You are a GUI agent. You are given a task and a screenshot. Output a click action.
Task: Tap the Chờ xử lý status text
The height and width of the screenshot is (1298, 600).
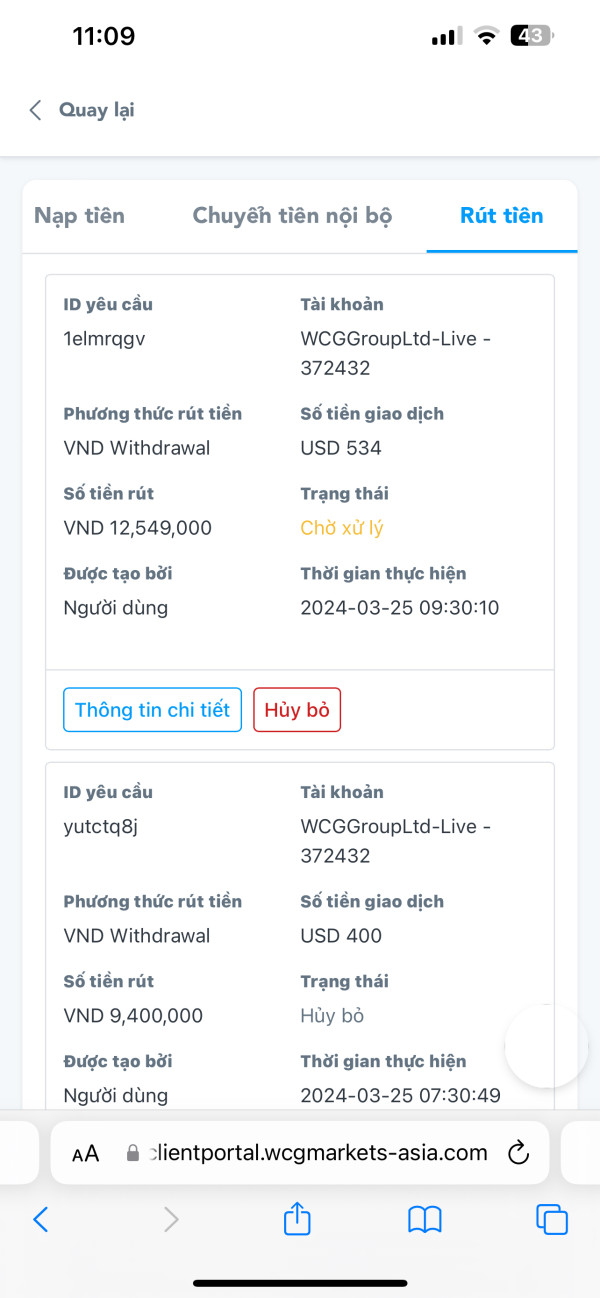[x=342, y=528]
